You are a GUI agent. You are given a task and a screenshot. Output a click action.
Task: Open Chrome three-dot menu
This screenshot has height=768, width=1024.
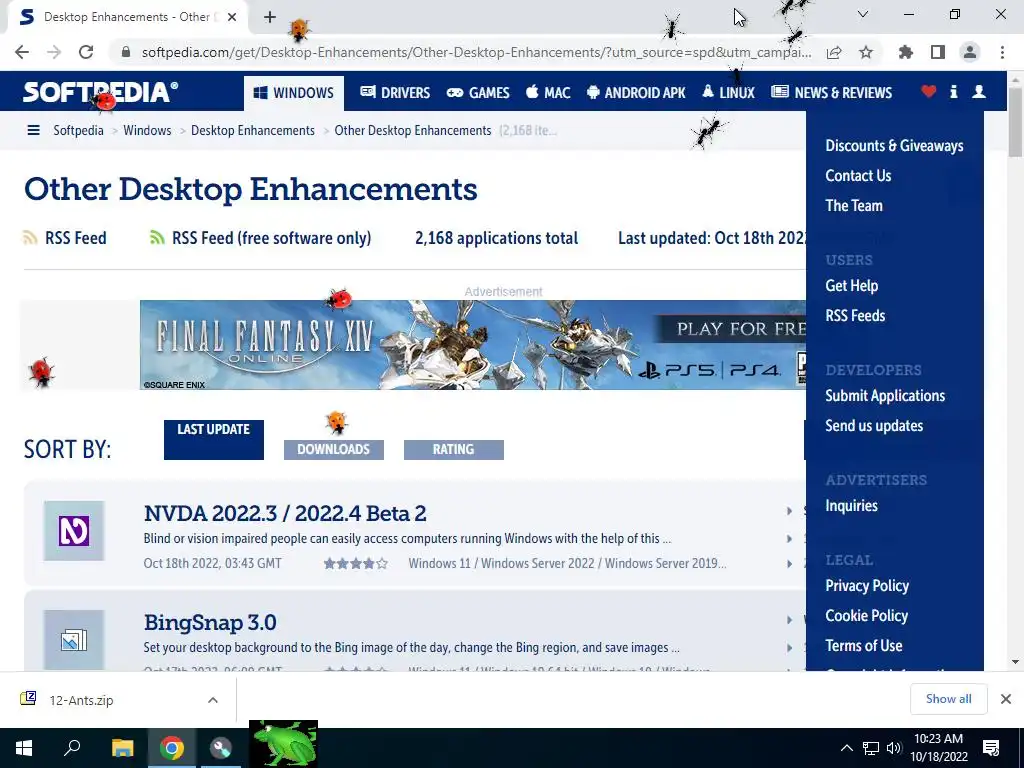(1002, 52)
